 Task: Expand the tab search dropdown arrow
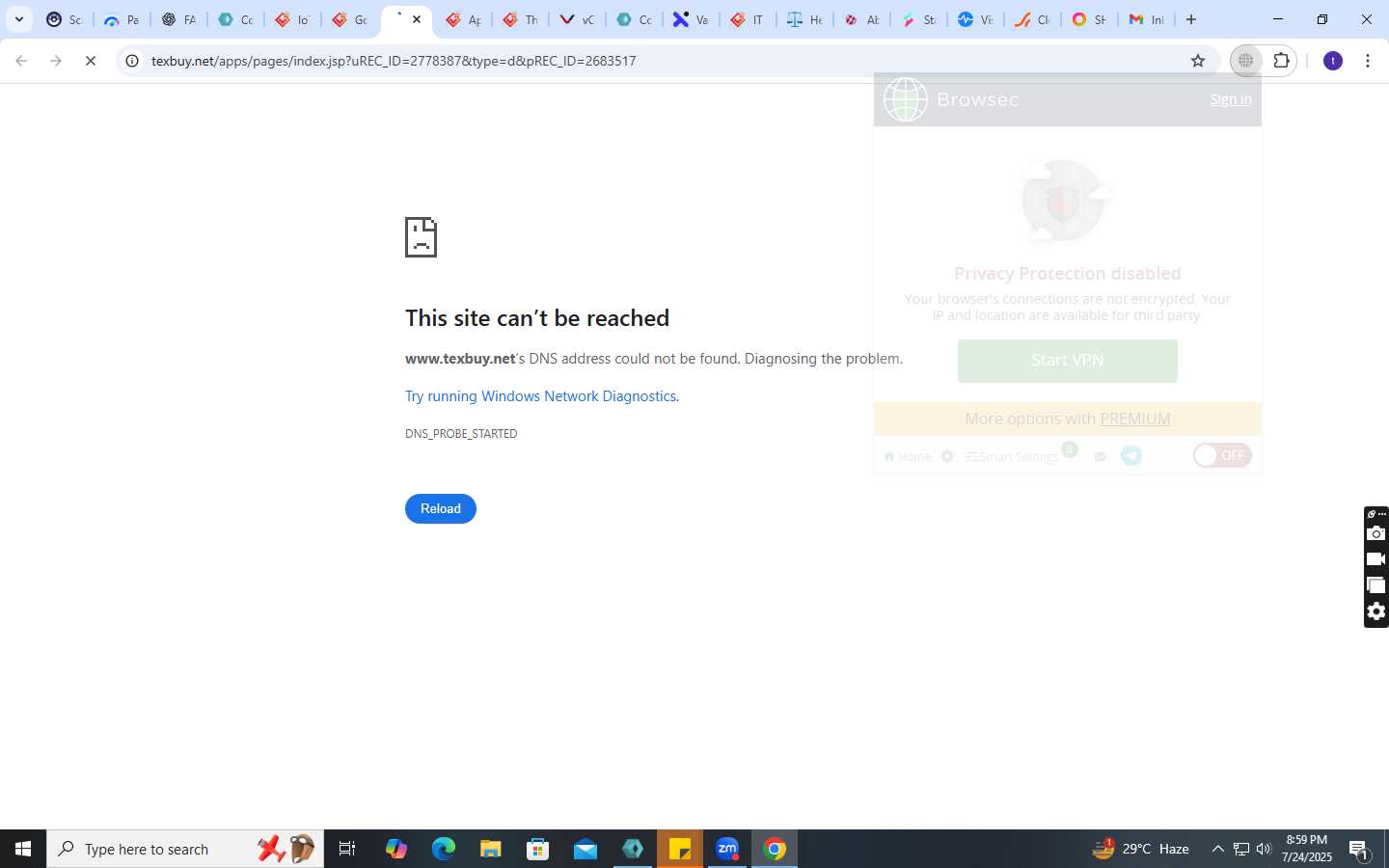click(18, 19)
